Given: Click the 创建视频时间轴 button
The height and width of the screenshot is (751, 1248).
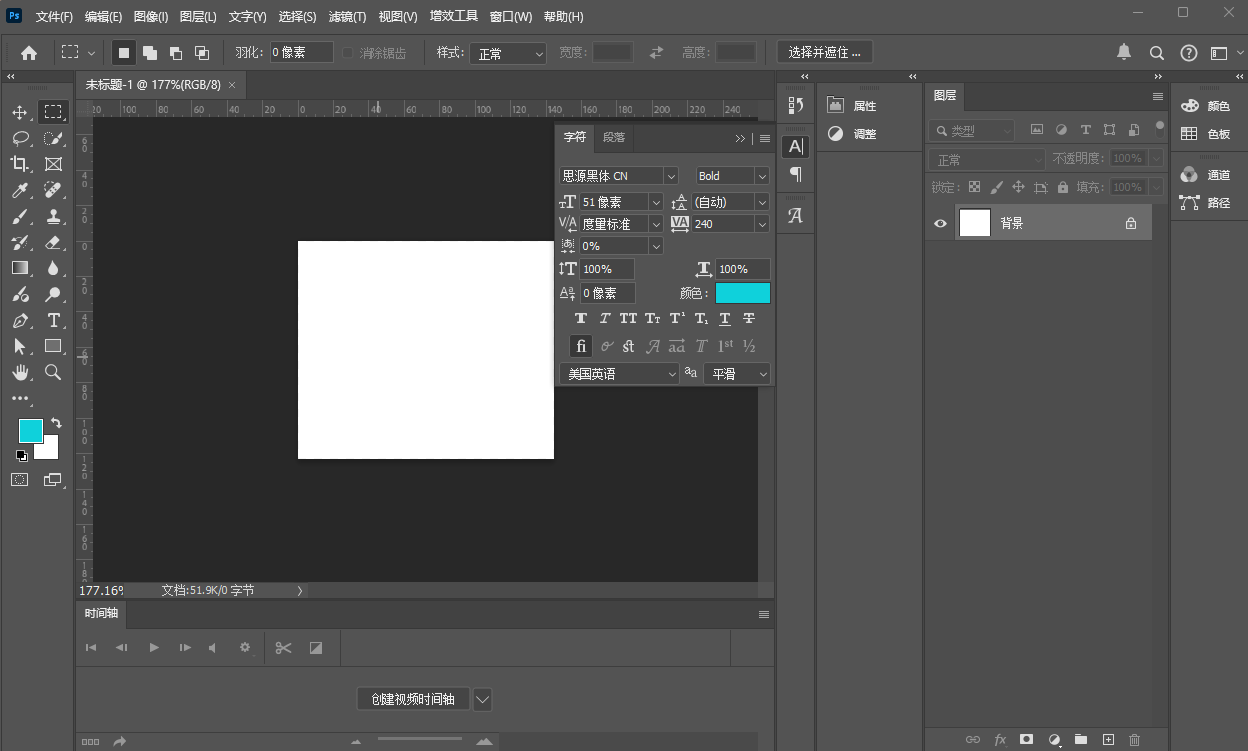Looking at the screenshot, I should (x=413, y=699).
